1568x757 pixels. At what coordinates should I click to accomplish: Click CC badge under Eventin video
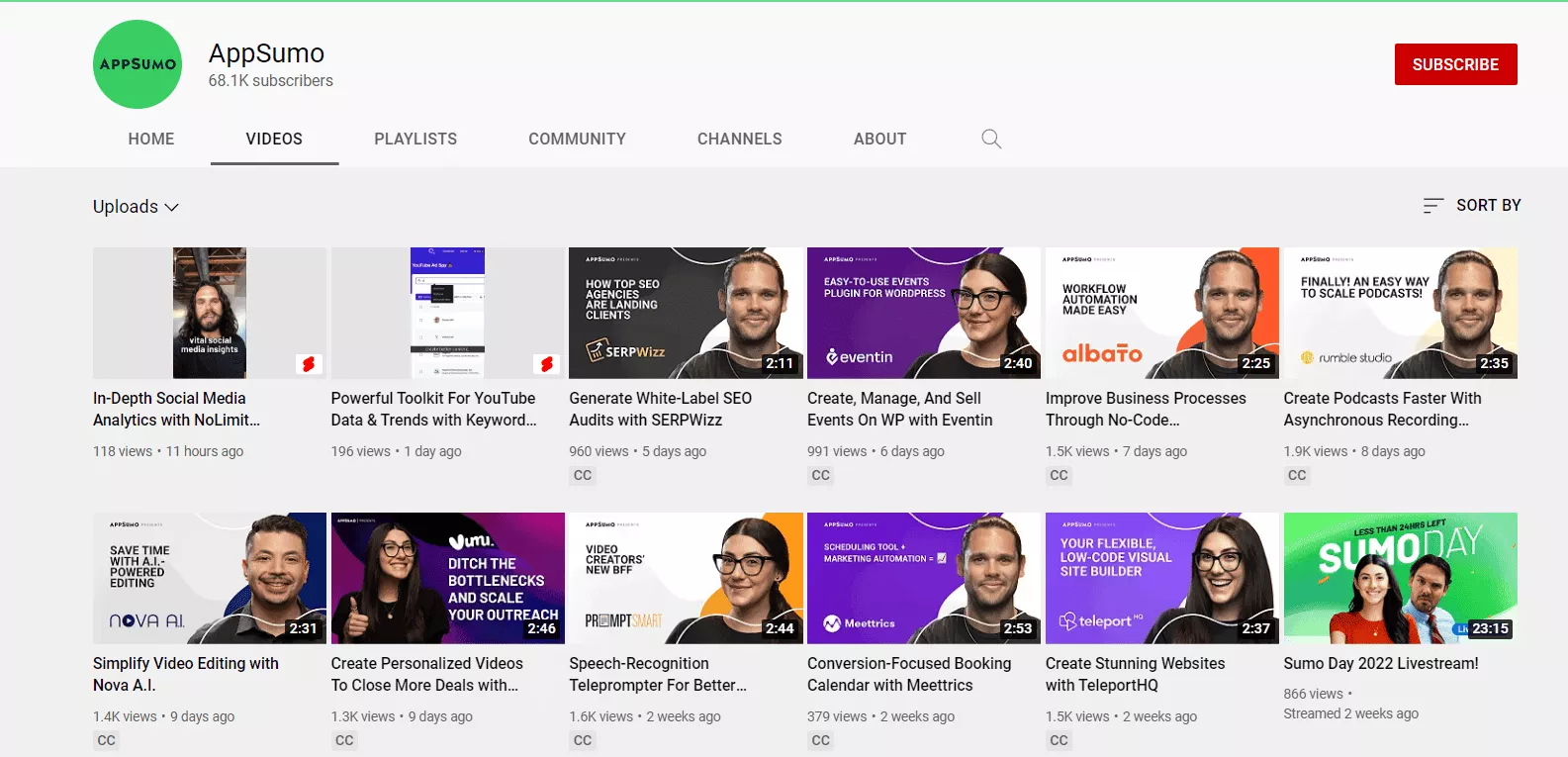[821, 475]
